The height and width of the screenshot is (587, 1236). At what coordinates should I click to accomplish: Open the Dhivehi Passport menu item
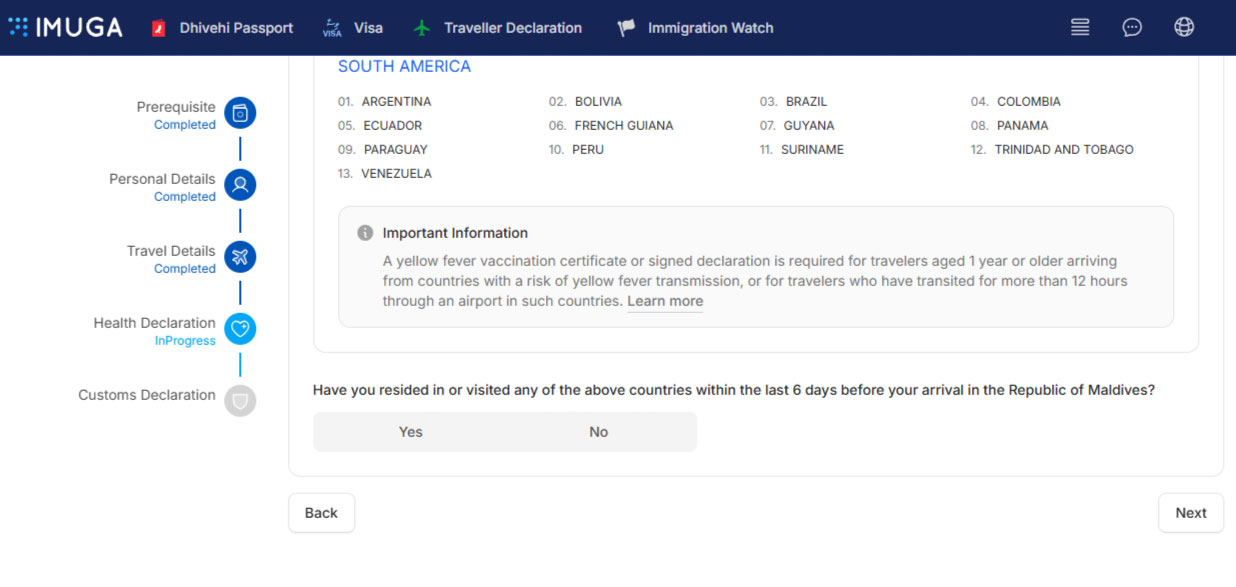point(222,28)
